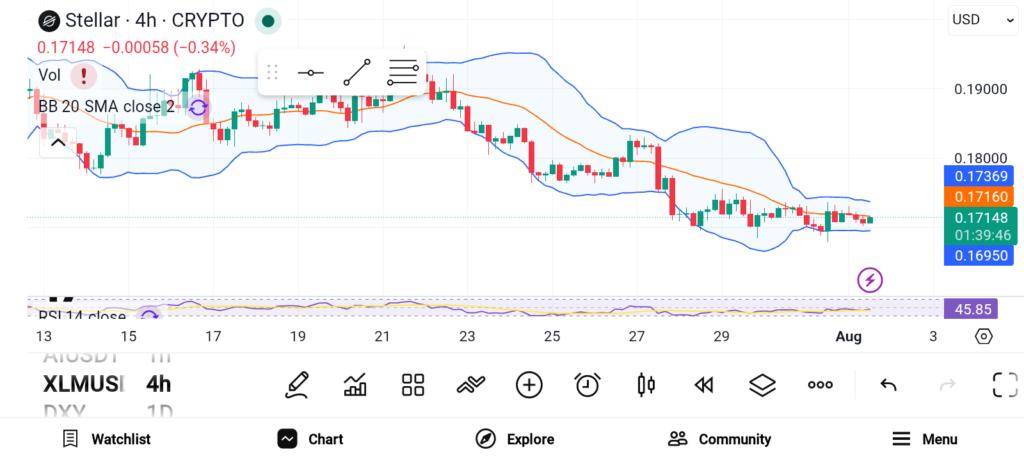
Task: Open the layout grid icon
Action: click(x=413, y=385)
